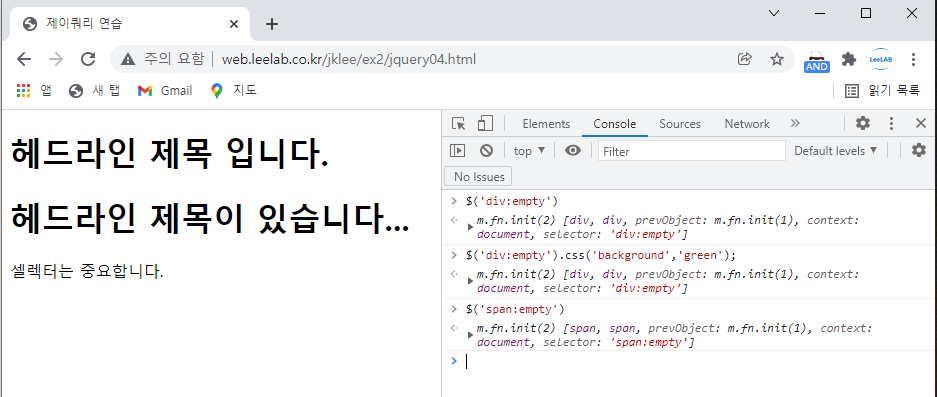Create a live expression with eye icon
Image resolution: width=937 pixels, height=397 pixels.
point(573,151)
